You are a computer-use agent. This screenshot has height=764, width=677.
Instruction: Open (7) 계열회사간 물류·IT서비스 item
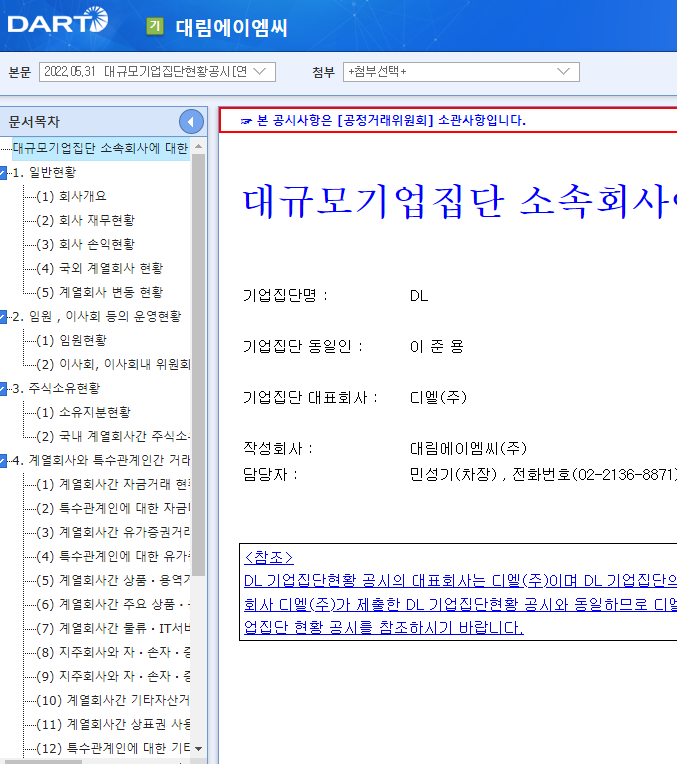pos(113,629)
